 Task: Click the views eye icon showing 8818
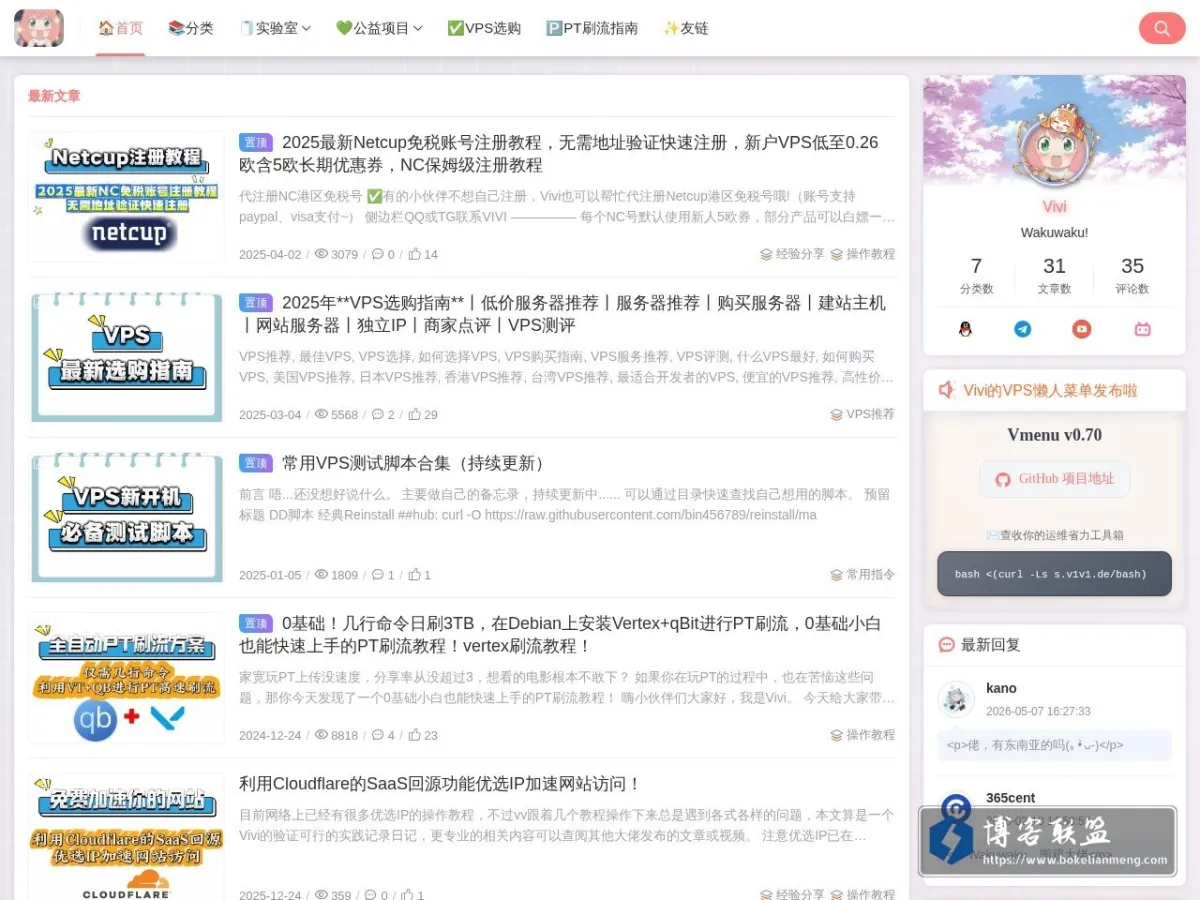321,735
